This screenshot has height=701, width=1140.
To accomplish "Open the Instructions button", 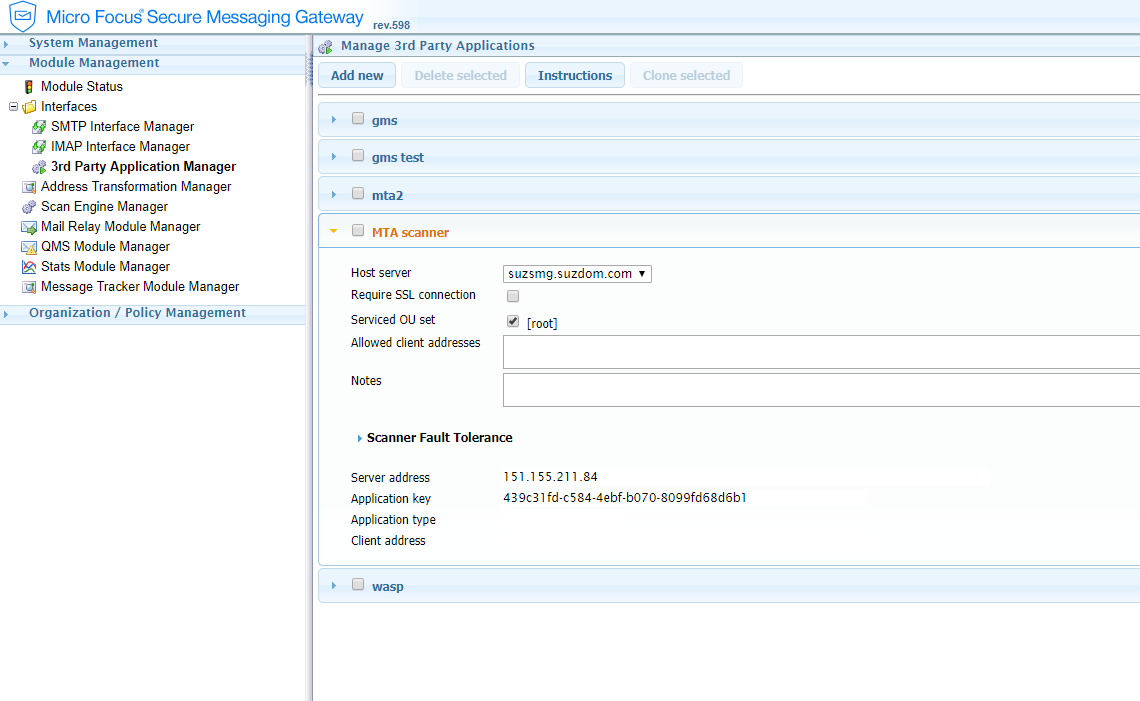I will click(575, 76).
